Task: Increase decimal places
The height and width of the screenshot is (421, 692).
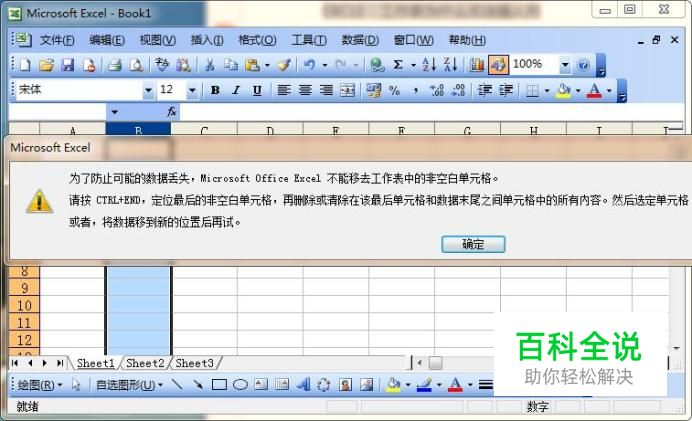Action: 437,90
